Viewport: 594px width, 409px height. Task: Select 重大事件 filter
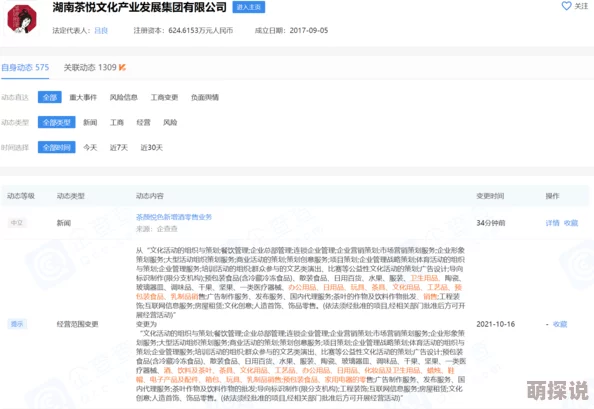pos(83,97)
